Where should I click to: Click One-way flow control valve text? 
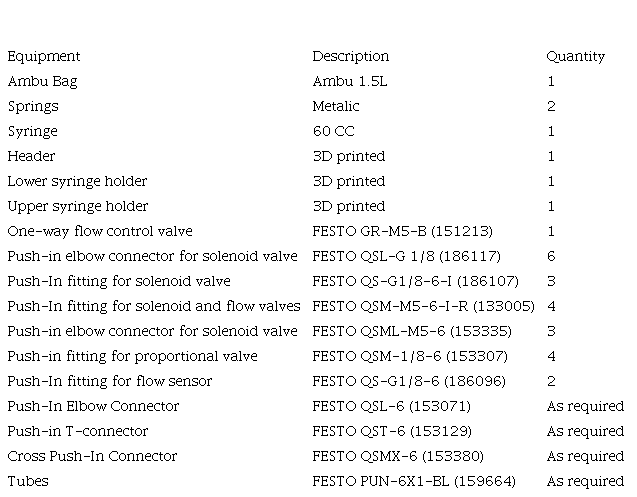coord(100,232)
